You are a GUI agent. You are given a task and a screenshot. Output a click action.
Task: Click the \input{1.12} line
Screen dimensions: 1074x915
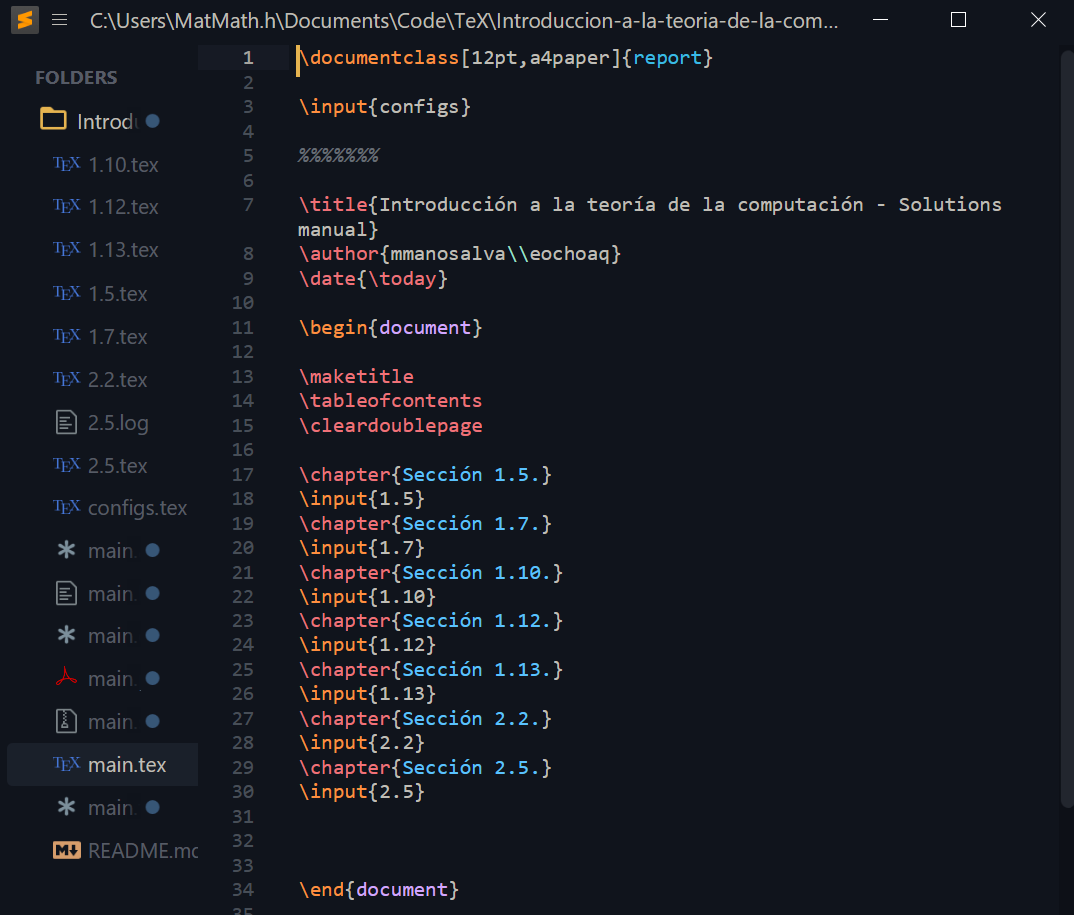(366, 644)
